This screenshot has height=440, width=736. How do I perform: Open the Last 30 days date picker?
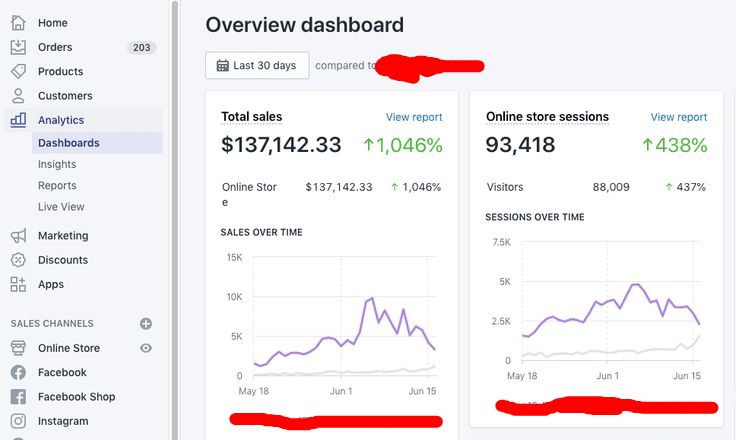click(257, 65)
